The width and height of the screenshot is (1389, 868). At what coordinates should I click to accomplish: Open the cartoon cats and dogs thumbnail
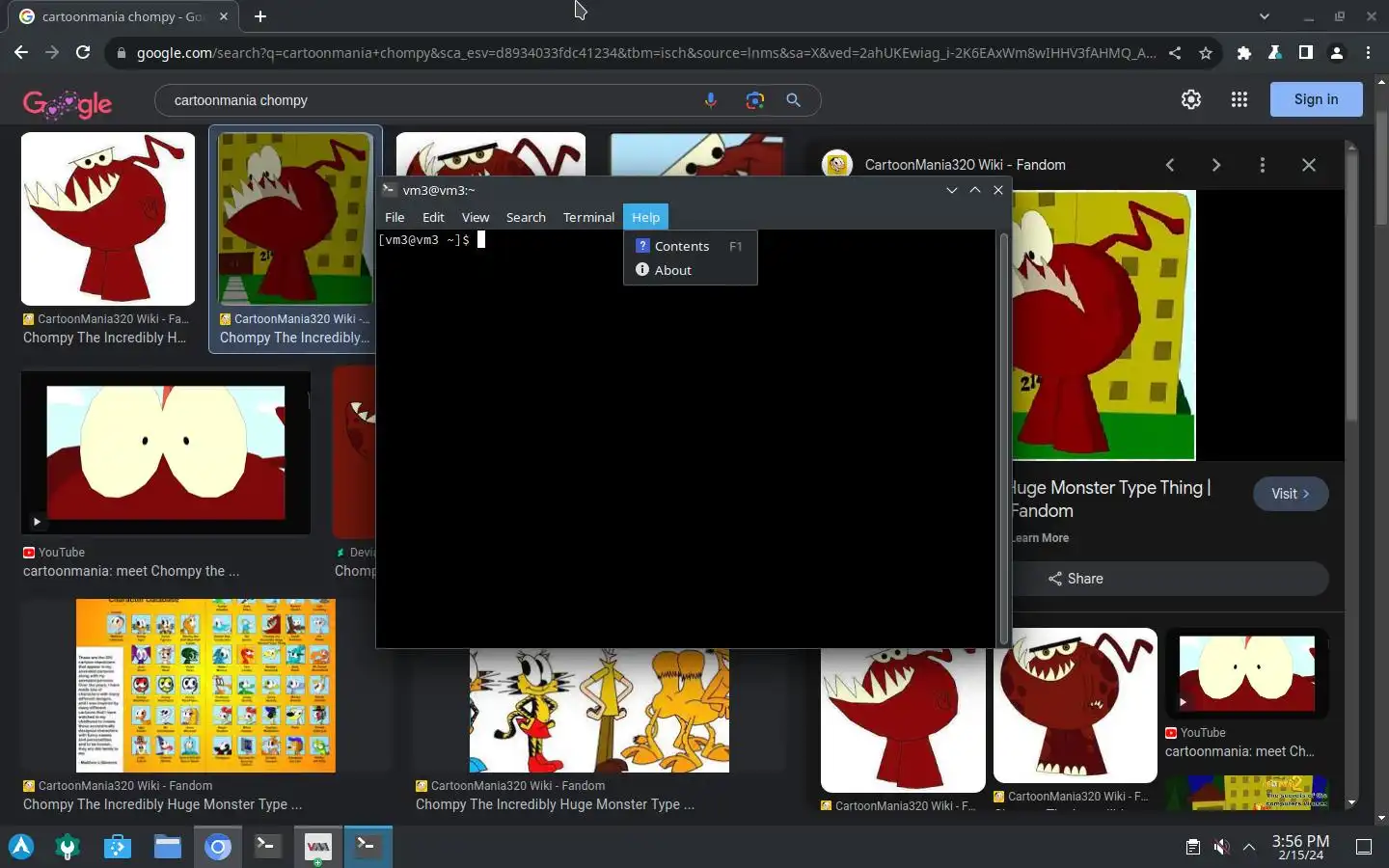tap(599, 710)
